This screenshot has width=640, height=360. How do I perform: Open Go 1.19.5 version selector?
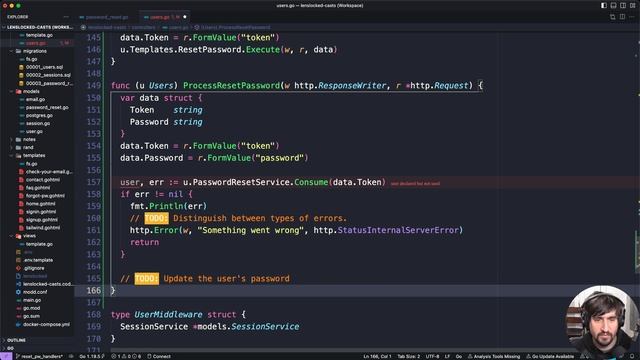(91, 356)
